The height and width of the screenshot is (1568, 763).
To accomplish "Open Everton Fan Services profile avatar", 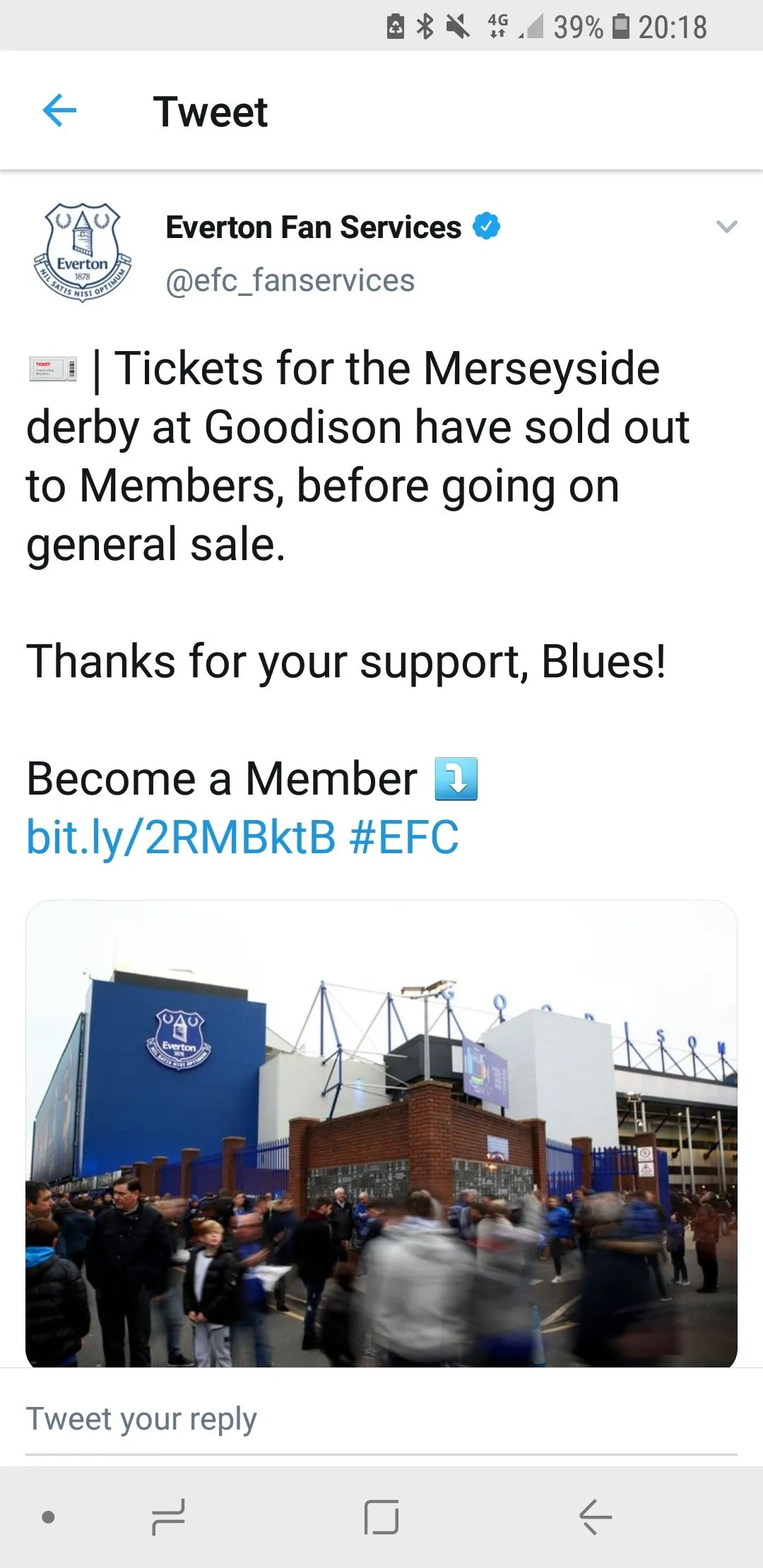I will tap(83, 252).
